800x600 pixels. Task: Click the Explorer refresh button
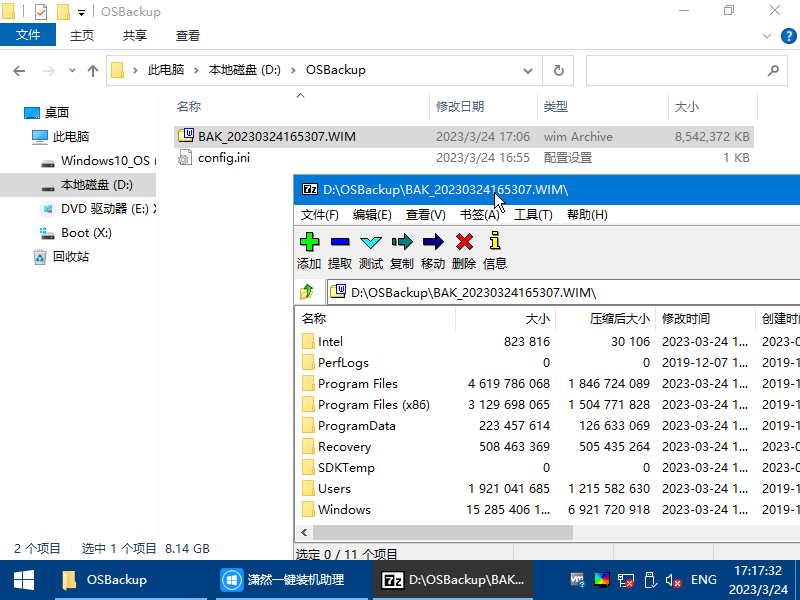[x=558, y=71]
